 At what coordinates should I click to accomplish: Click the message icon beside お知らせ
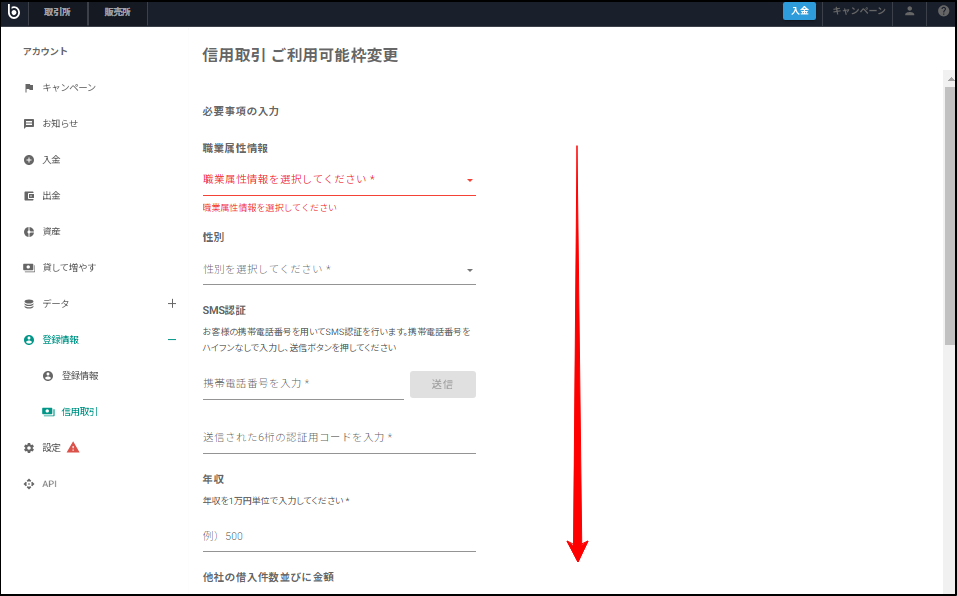coord(29,124)
